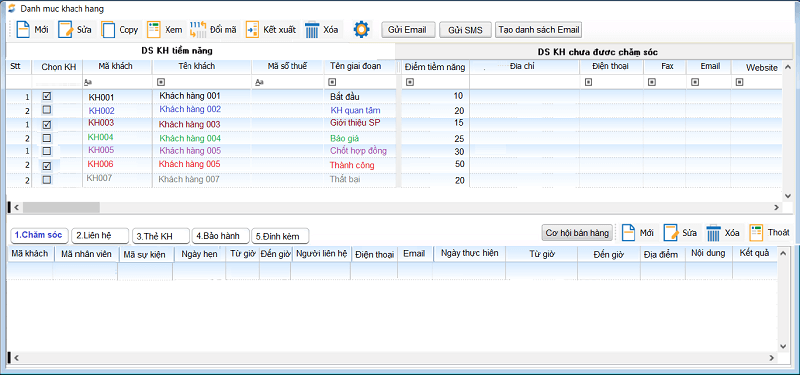This screenshot has width=800, height=375.
Task: Click the Ngày hẹn column header in lower grid
Action: coord(199,254)
